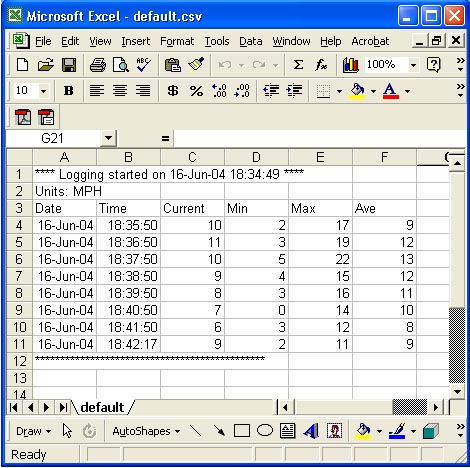Toggle Center alignment button
Image resolution: width=470 pixels, height=468 pixels.
pos(120,91)
